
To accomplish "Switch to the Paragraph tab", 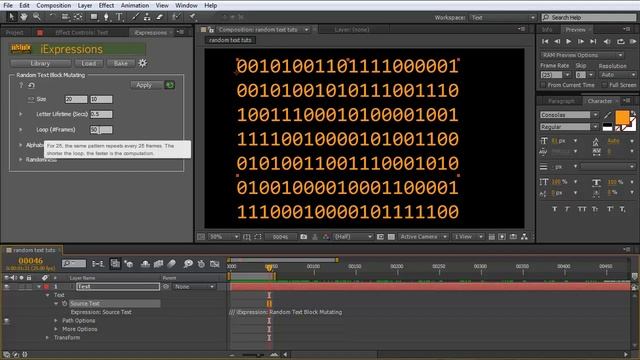I will [561, 101].
